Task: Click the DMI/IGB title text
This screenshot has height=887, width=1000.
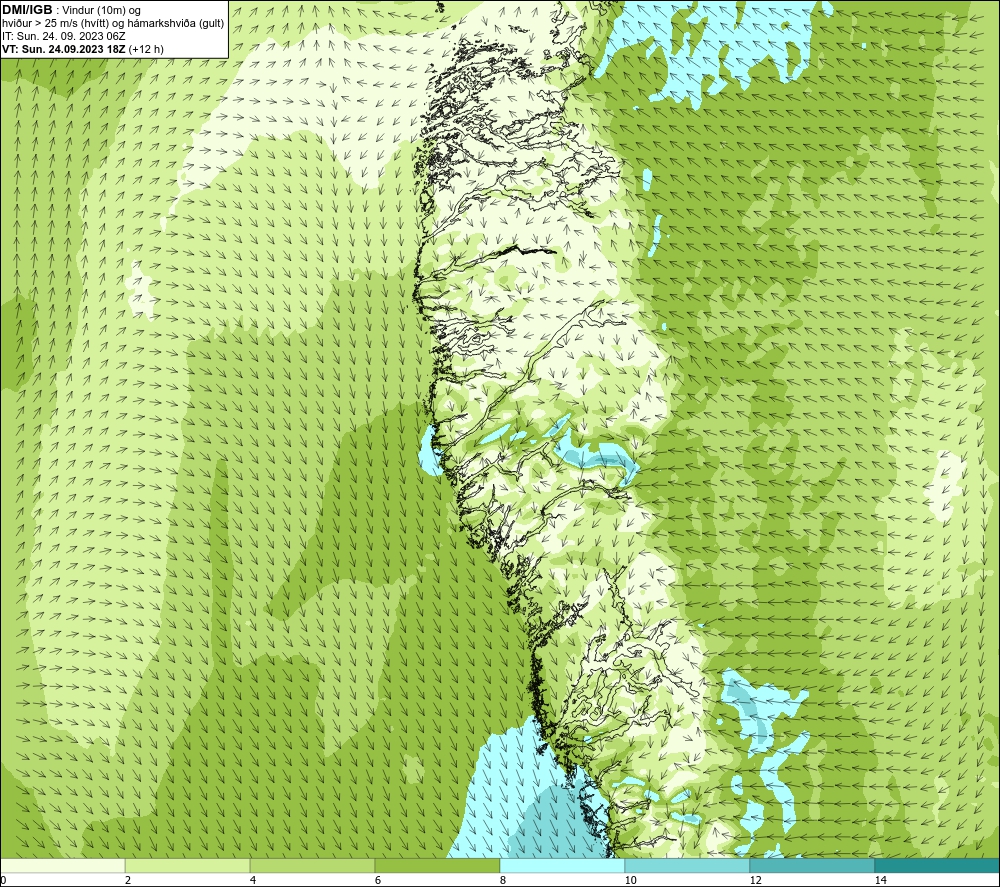Action: point(27,10)
